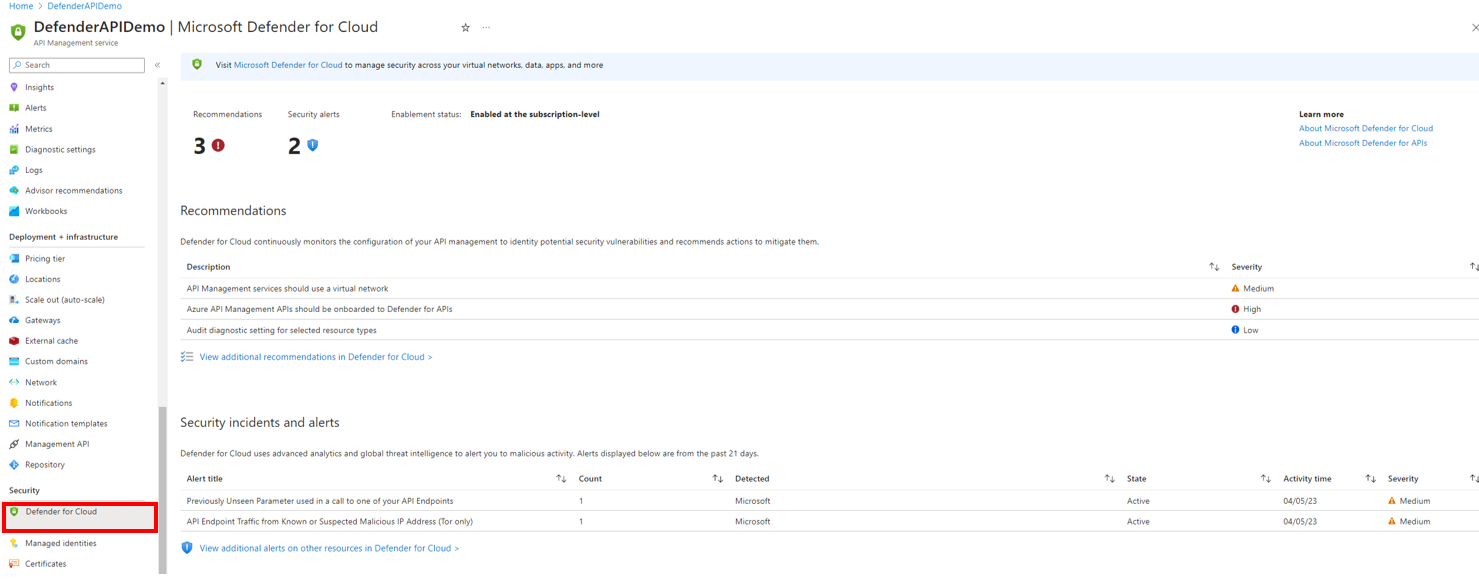Select Diagnostic settings in the sidebar

(60, 149)
